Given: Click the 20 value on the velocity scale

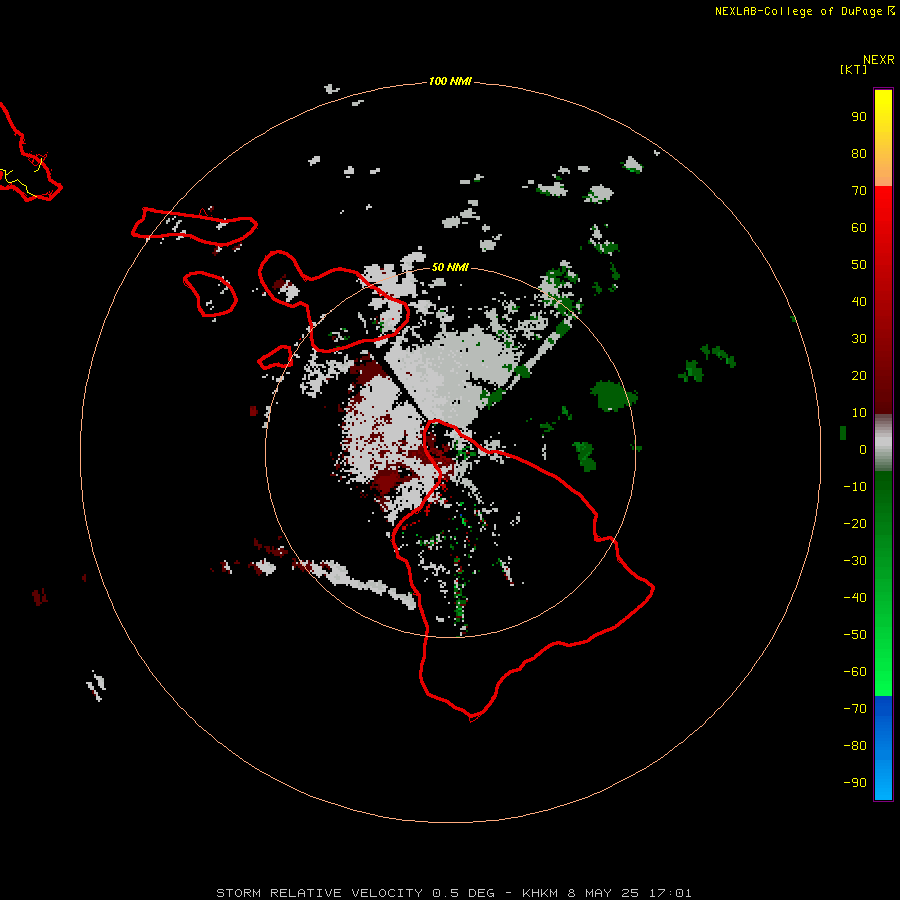Looking at the screenshot, I should click(859, 375).
